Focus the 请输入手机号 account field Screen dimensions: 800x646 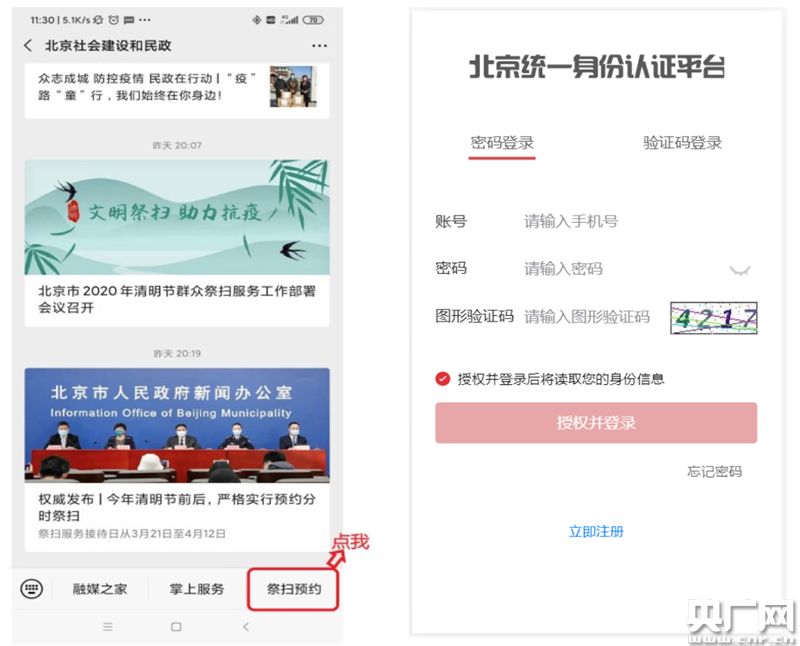click(620, 222)
